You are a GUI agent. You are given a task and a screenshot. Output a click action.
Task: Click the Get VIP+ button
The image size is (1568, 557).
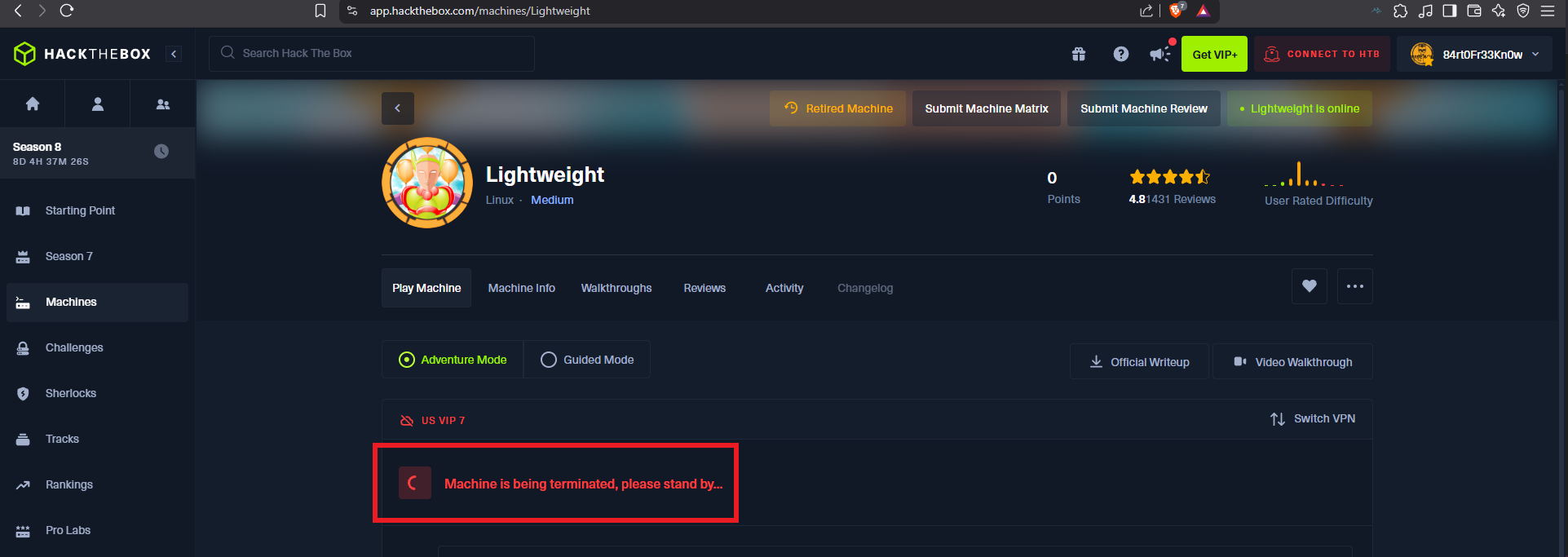pyautogui.click(x=1214, y=54)
